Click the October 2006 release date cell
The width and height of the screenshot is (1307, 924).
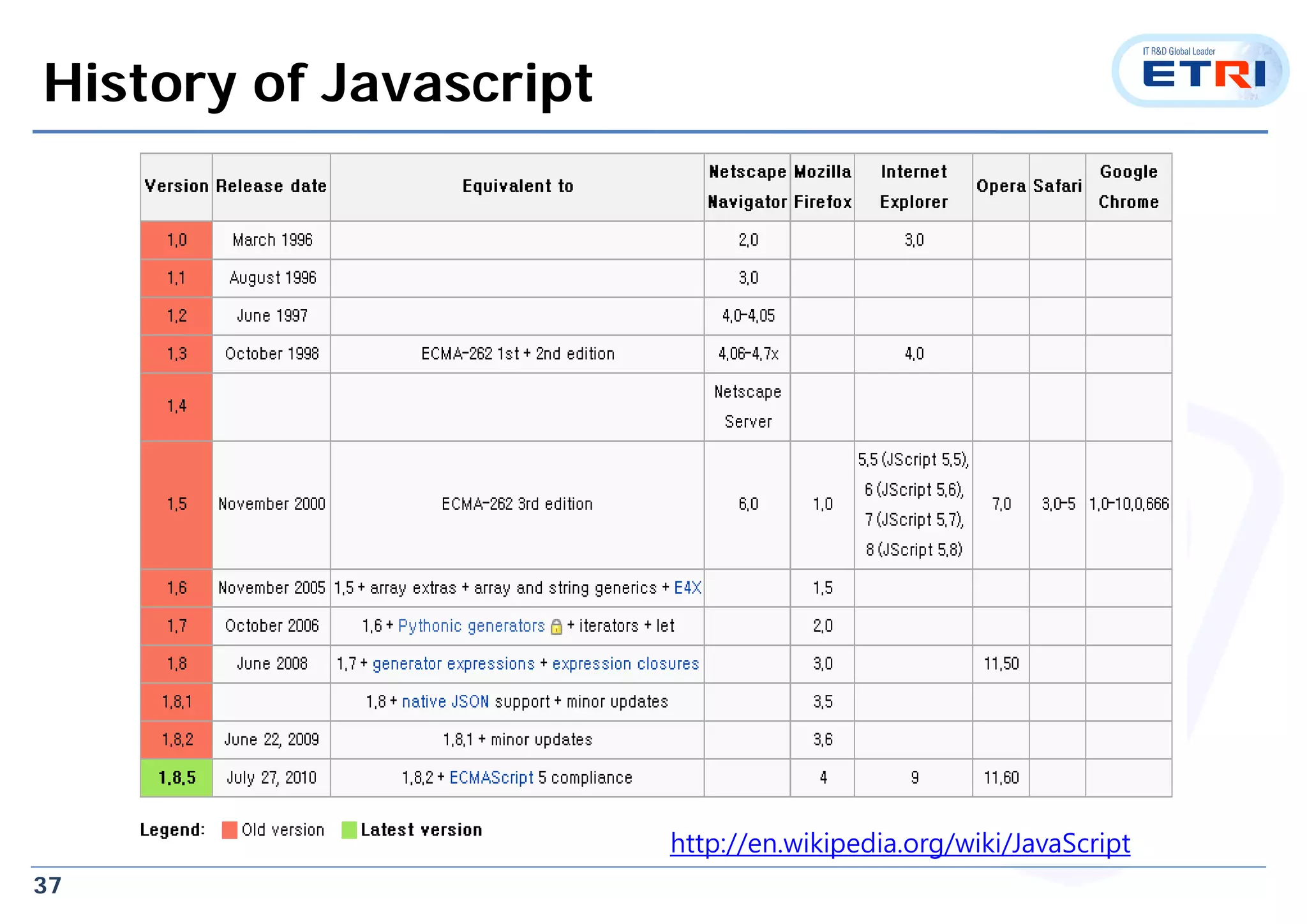(x=271, y=626)
